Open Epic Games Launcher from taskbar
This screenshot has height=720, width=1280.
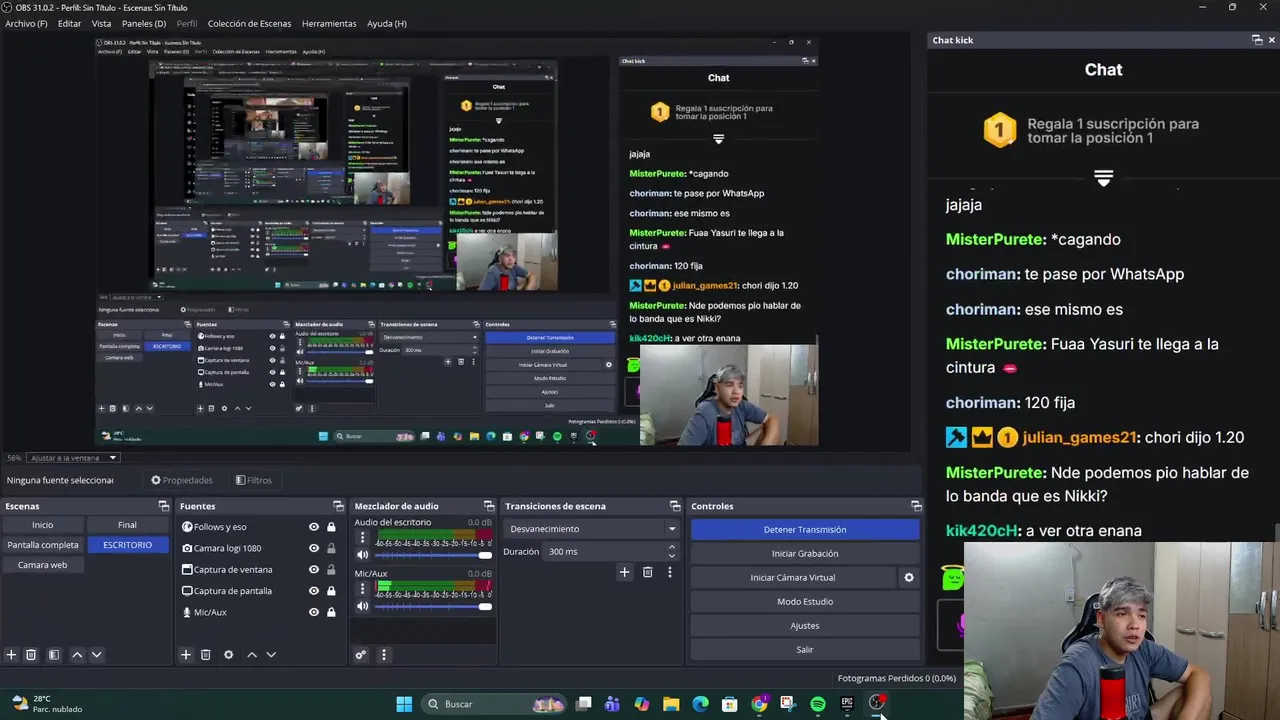[x=847, y=704]
